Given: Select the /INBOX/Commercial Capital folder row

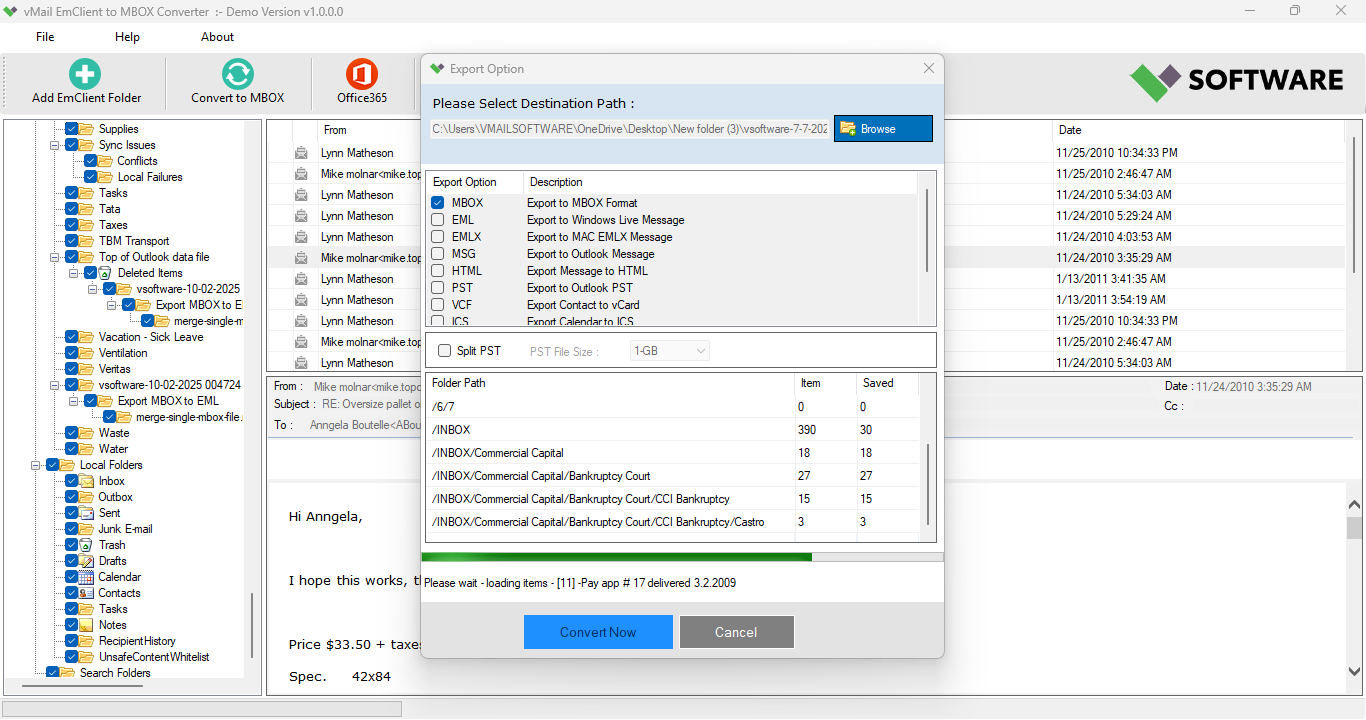Looking at the screenshot, I should coord(672,453).
